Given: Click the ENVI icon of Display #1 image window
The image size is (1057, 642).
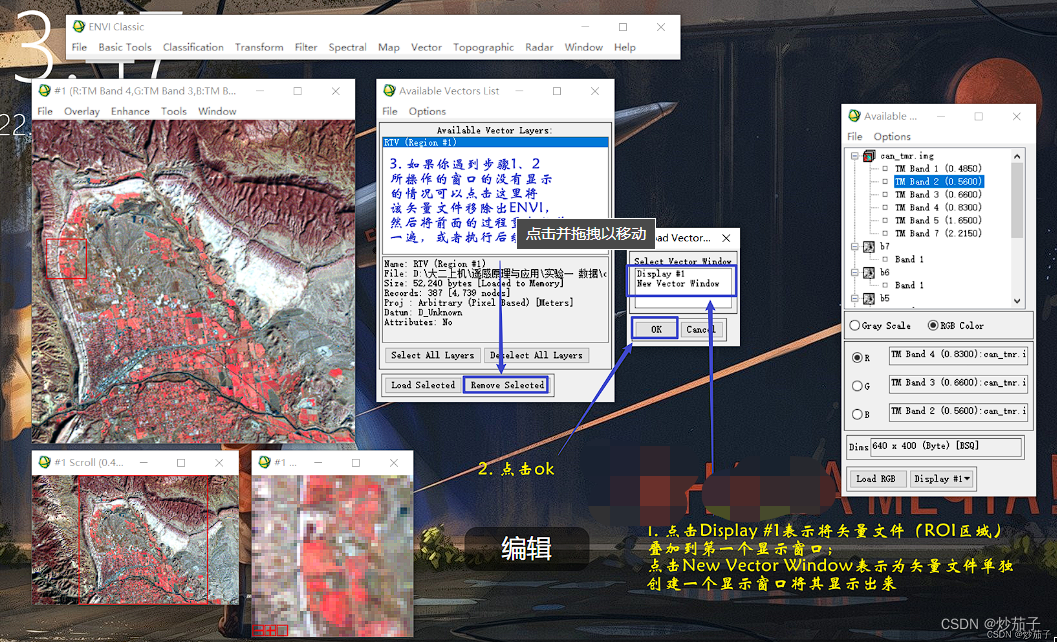Looking at the screenshot, I should coord(44,90).
